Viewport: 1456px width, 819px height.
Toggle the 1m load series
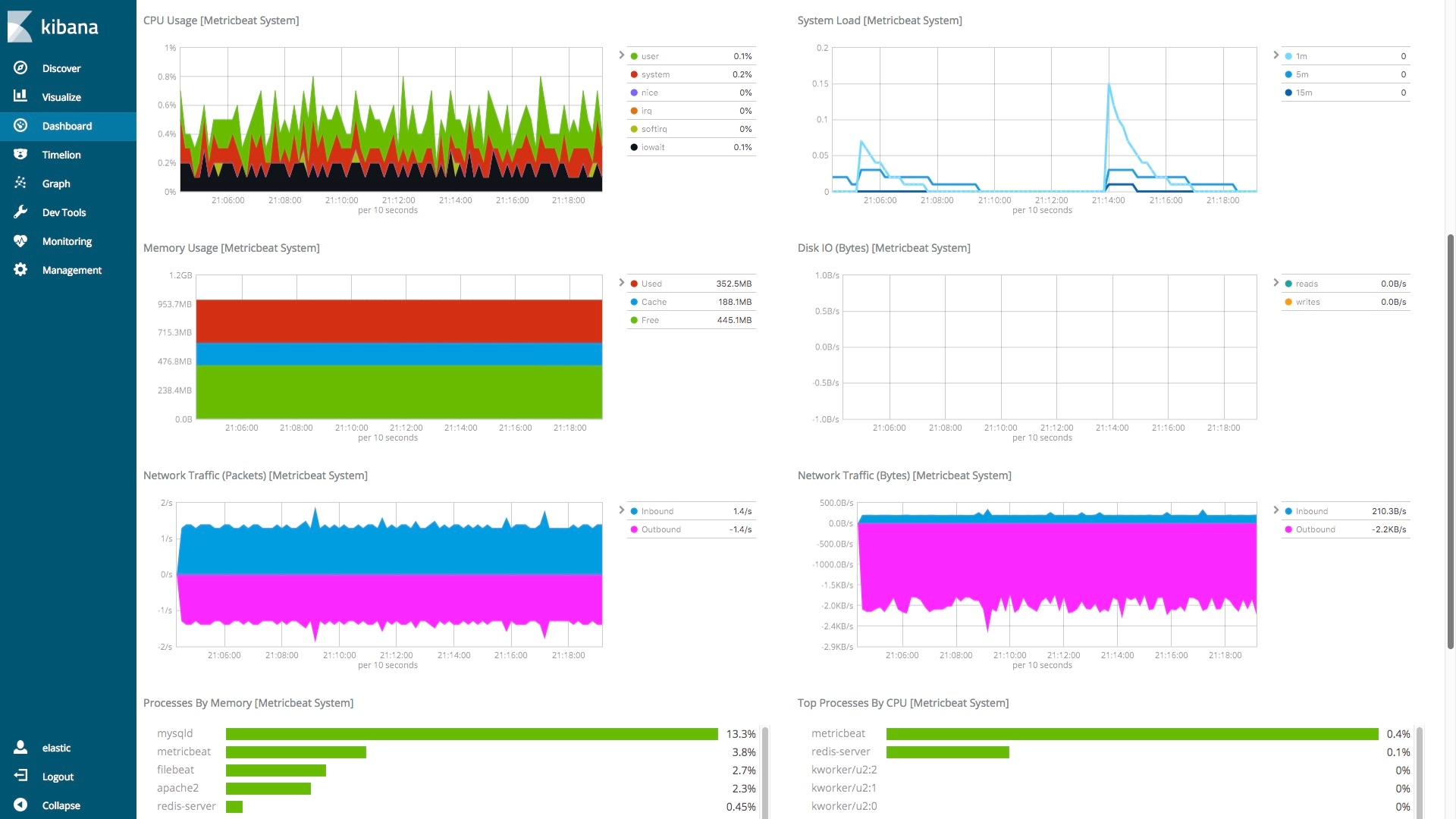pos(1346,56)
